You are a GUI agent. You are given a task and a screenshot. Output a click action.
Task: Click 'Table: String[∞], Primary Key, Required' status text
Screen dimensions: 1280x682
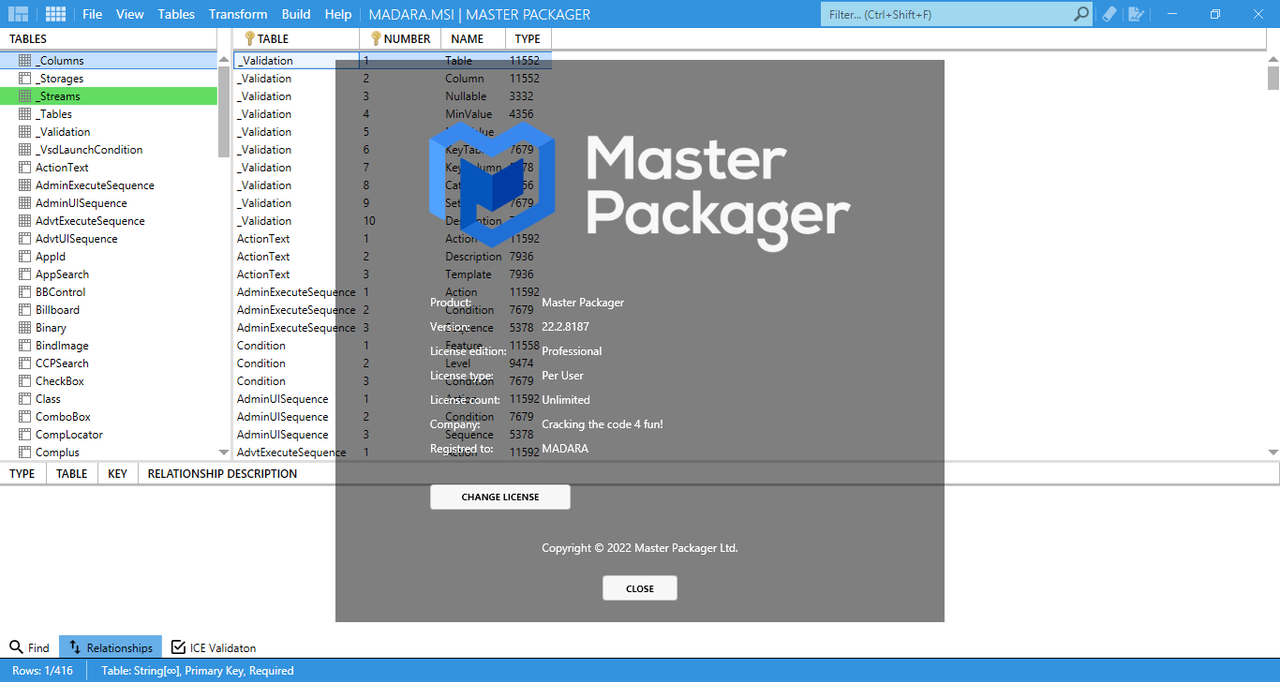coord(198,671)
